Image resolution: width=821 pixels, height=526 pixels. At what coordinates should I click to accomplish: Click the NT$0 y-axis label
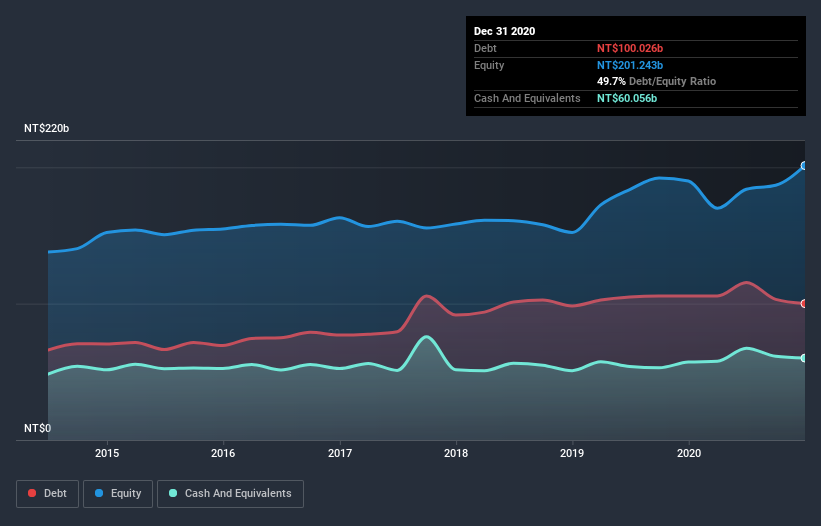click(38, 428)
